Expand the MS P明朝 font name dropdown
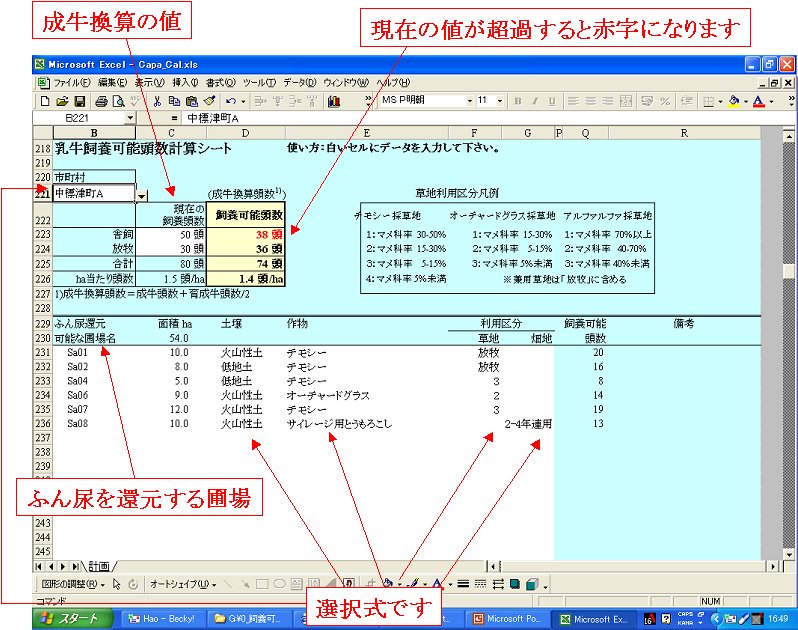Viewport: 798px width, 630px height. click(x=469, y=101)
